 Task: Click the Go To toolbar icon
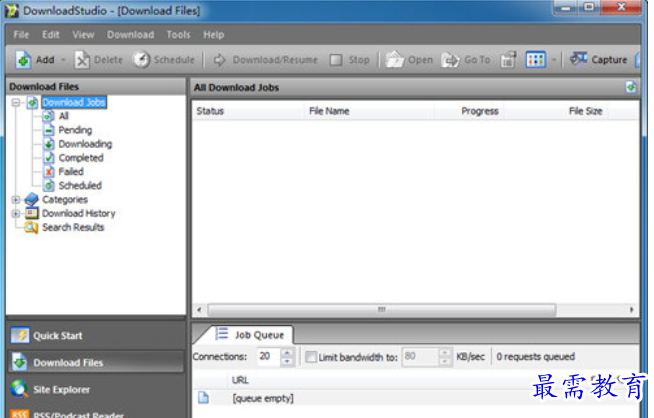pos(450,60)
